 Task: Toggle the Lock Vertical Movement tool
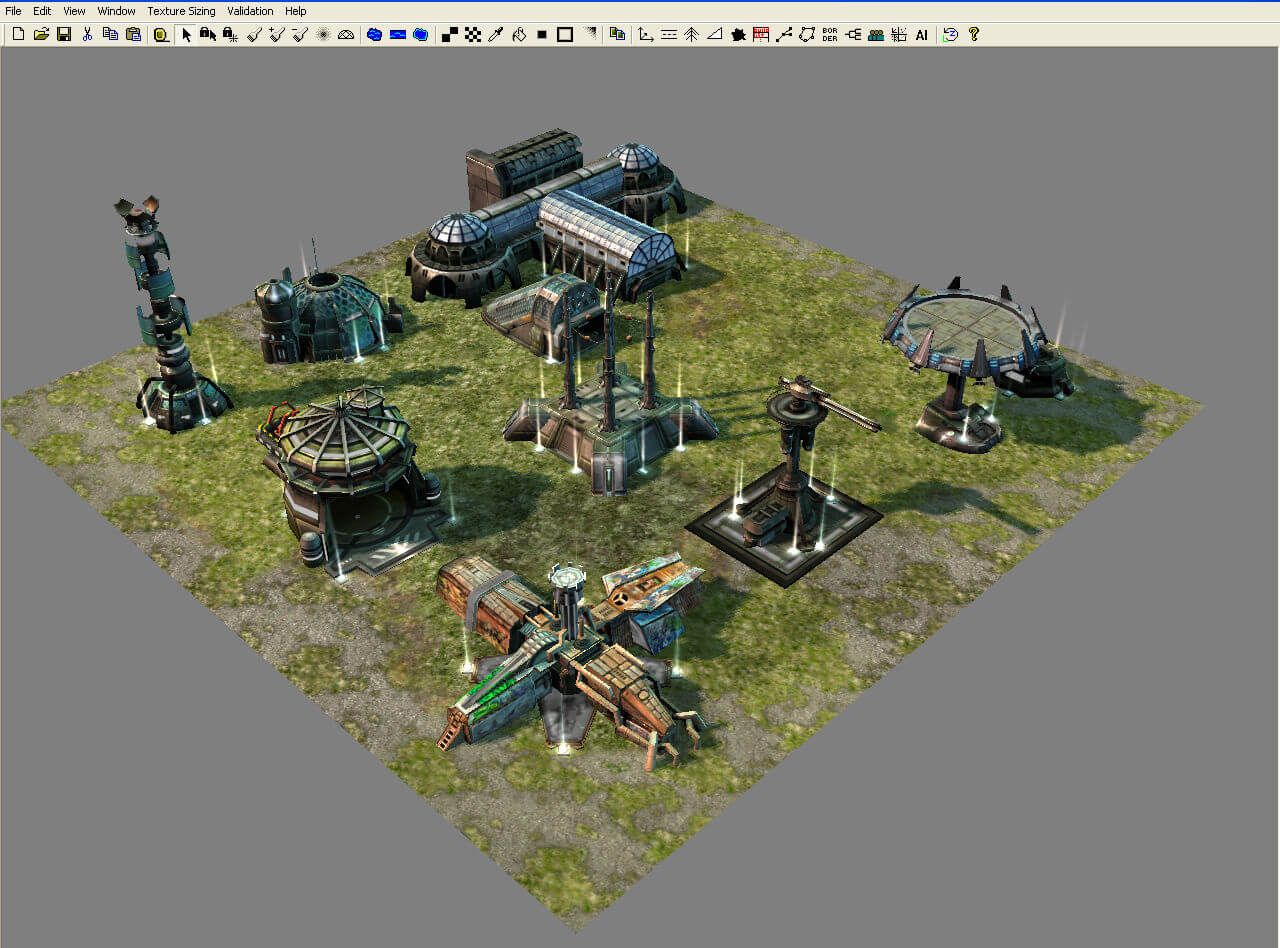(x=230, y=33)
